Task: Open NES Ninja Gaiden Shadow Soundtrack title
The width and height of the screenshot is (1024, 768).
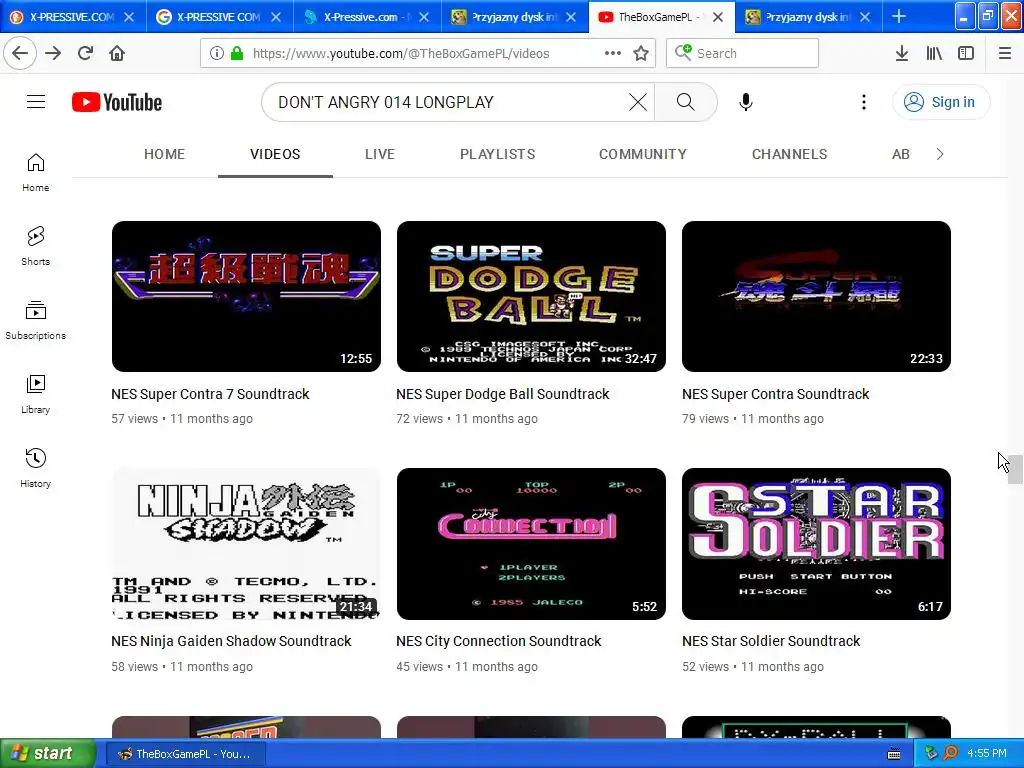Action: (x=231, y=641)
